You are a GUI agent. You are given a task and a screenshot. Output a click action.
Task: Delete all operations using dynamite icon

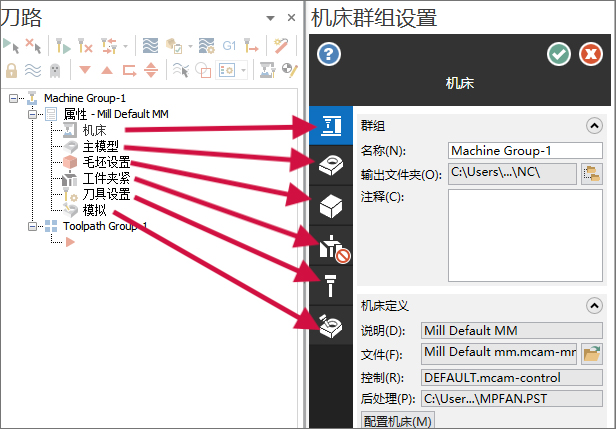281,46
